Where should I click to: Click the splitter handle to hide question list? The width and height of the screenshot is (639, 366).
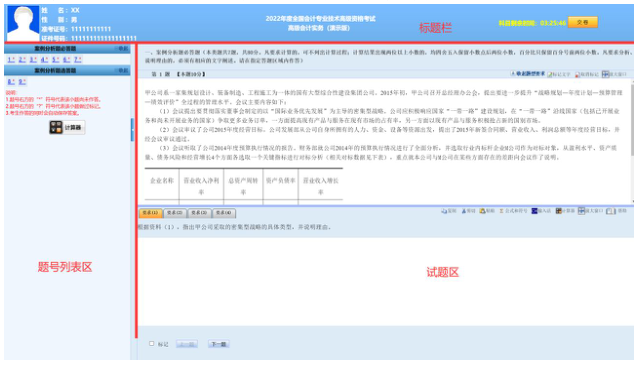[x=132, y=130]
